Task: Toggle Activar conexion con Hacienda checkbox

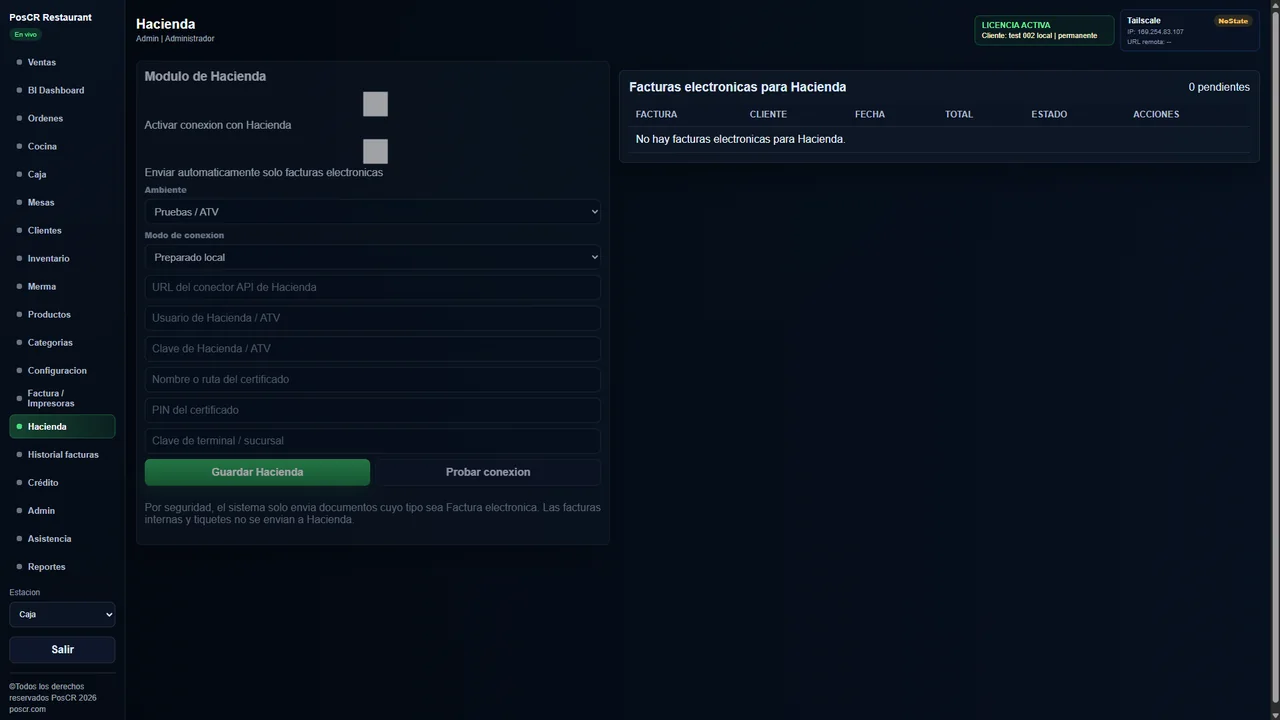Action: (375, 104)
